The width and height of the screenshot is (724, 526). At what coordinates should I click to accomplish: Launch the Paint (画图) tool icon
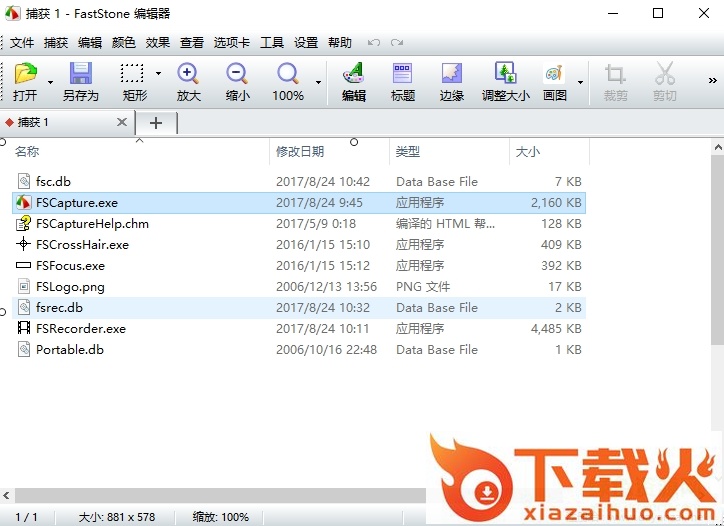[x=554, y=74]
